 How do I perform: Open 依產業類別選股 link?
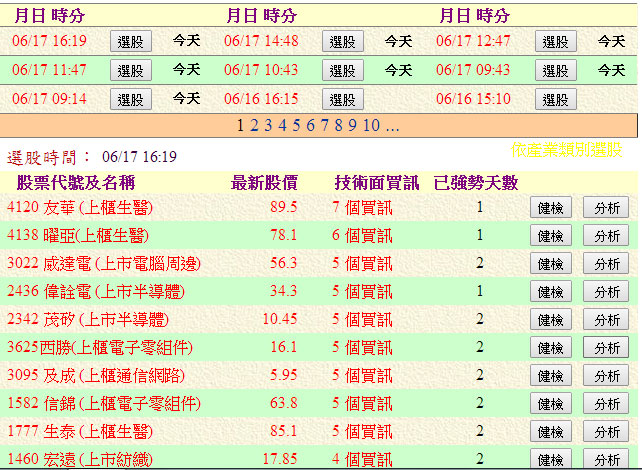coord(567,150)
